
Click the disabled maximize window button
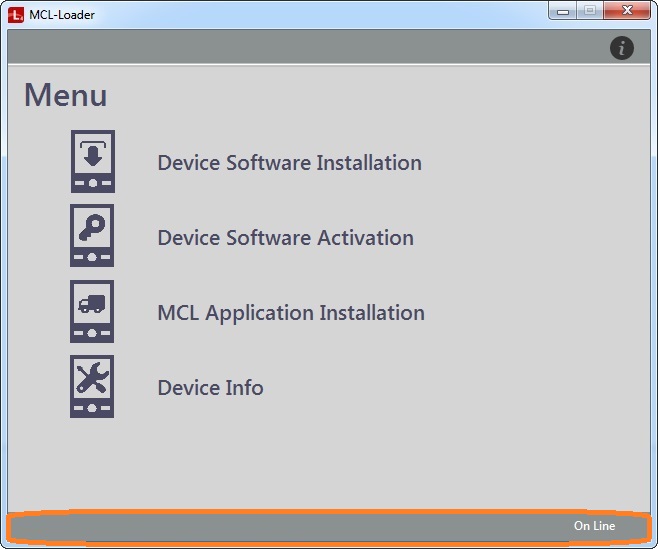point(590,11)
